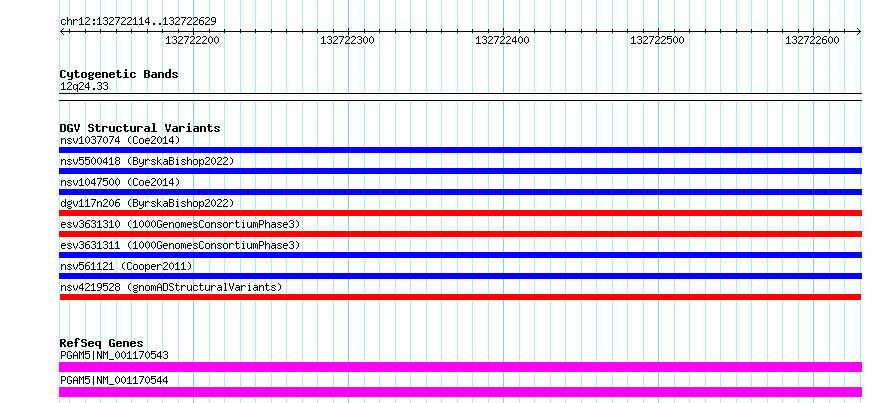
Task: Select the nsv4219528 (gnomADStructuralVariants) label
Action: point(171,287)
